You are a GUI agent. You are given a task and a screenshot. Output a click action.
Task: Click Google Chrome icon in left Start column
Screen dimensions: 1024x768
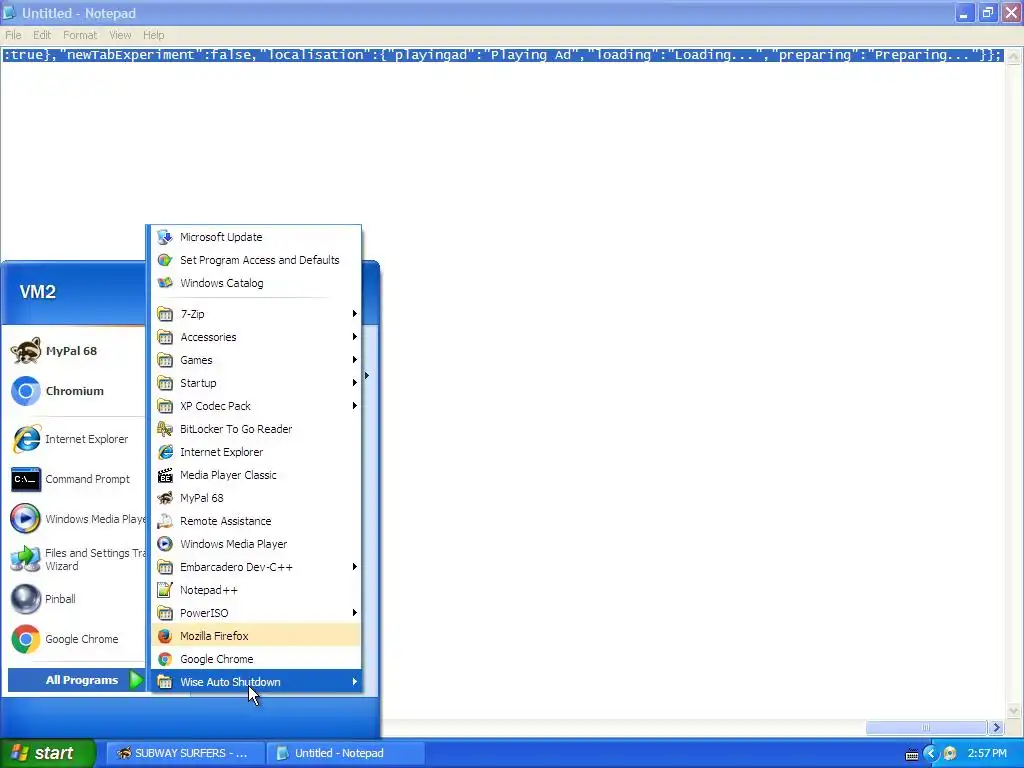[25, 639]
